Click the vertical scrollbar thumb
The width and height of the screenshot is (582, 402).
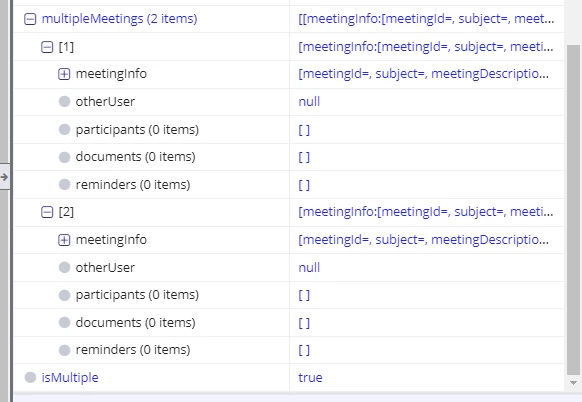point(573,210)
